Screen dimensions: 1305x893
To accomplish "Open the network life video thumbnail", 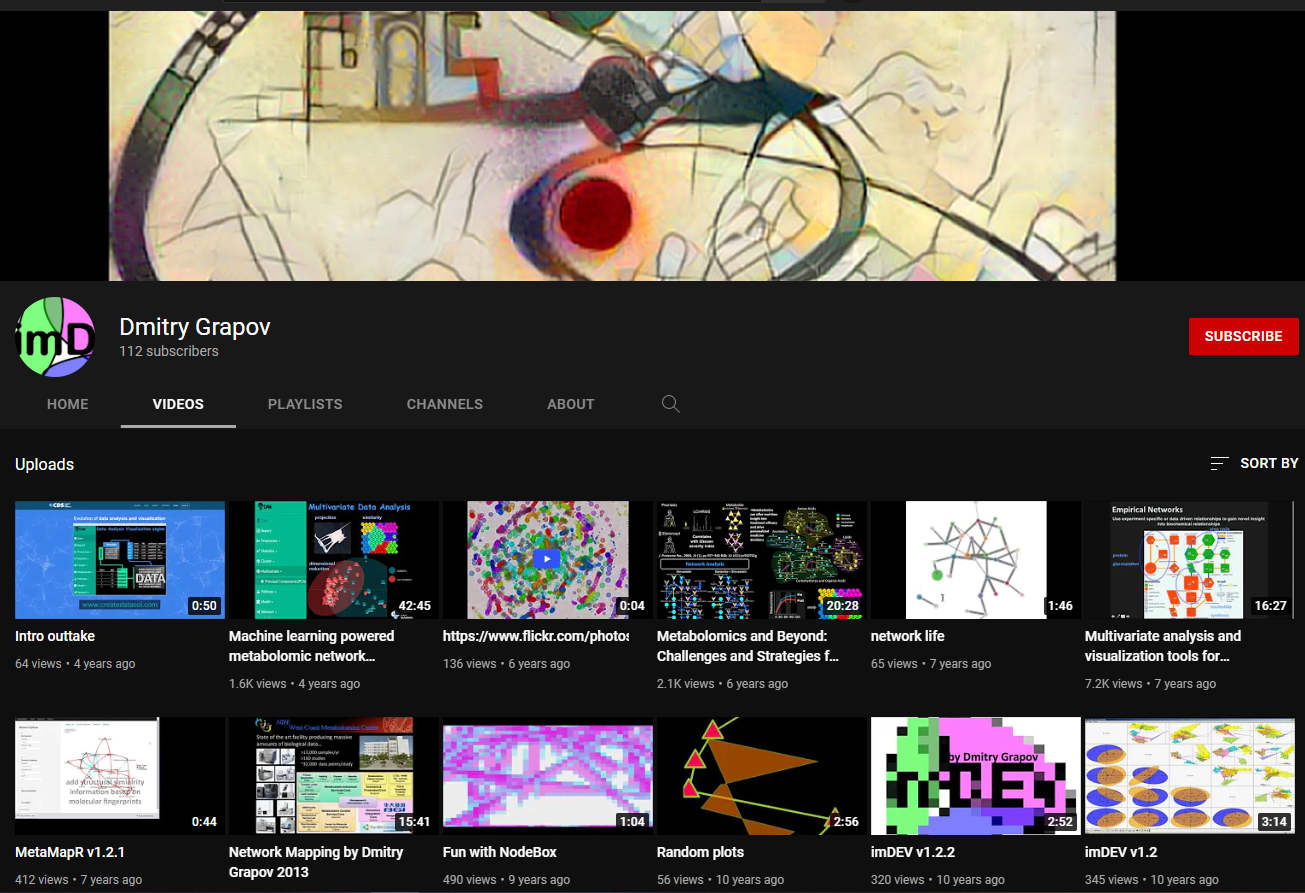I will 975,560.
